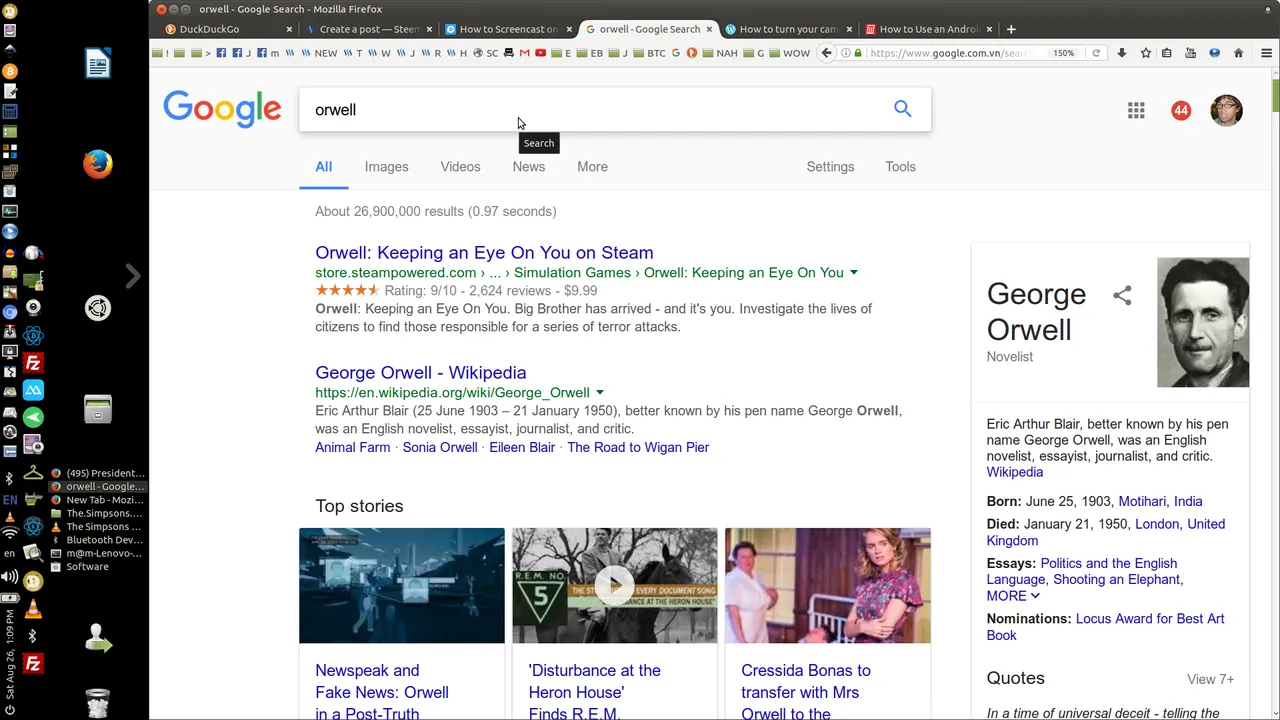Follow the Eileen Blair sitelink
The image size is (1280, 720).
tap(522, 447)
